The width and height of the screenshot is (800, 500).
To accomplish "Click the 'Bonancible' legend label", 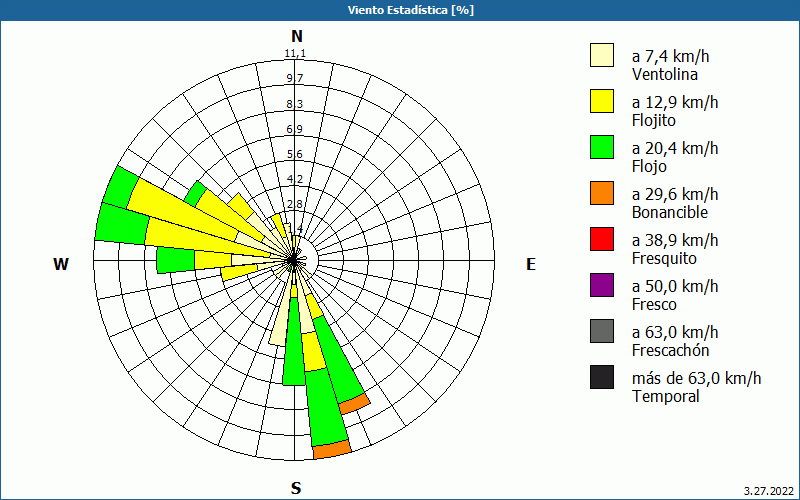I will tap(670, 212).
